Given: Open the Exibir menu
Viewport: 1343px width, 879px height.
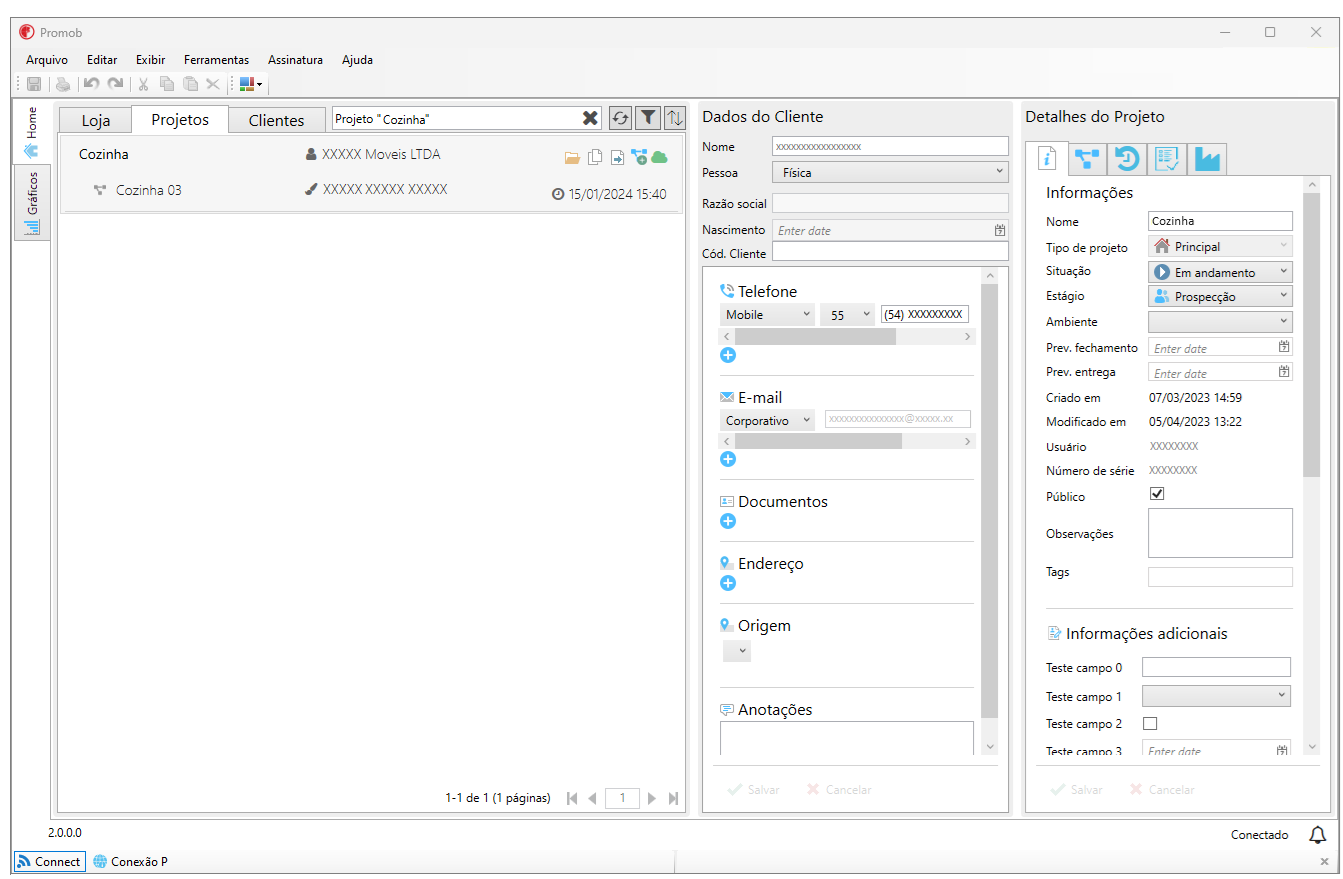Looking at the screenshot, I should (x=151, y=60).
